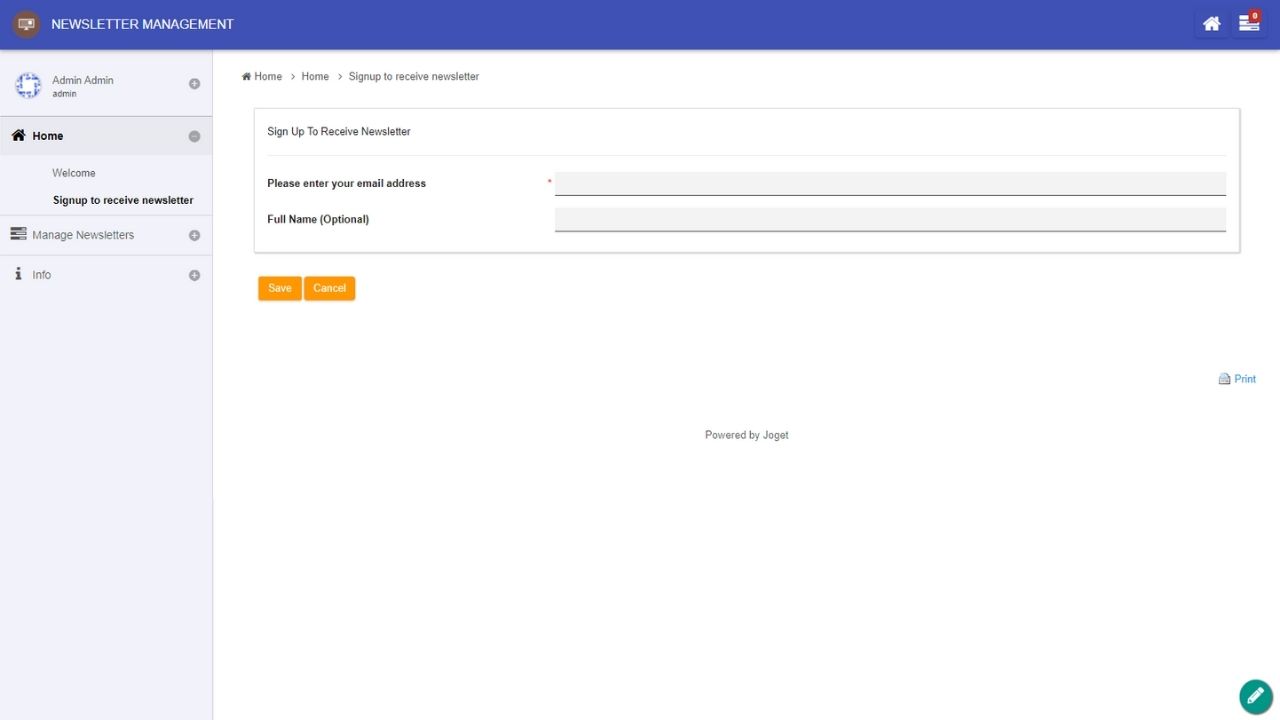Click the Powered by Joget text
Screen dimensions: 1280x720
[x=747, y=435]
